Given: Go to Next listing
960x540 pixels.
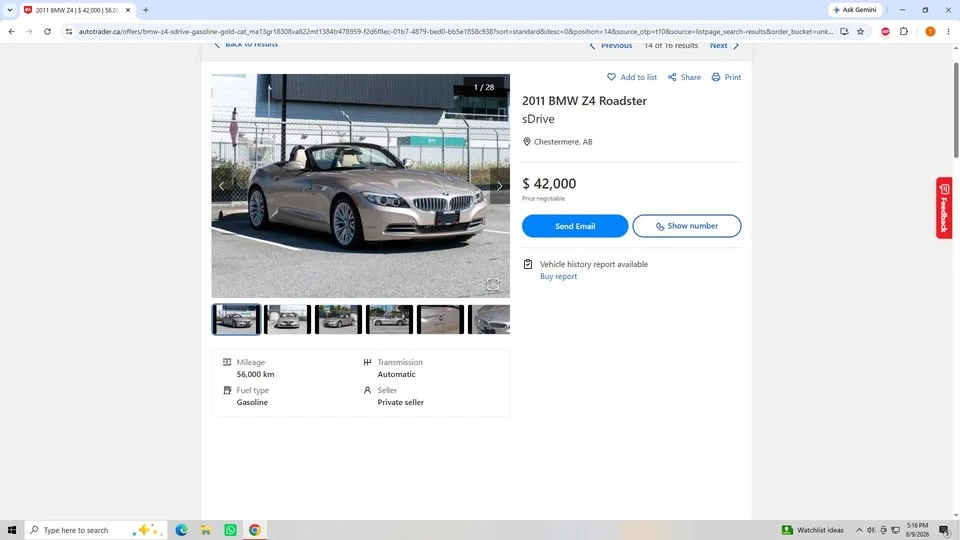Looking at the screenshot, I should click(724, 46).
